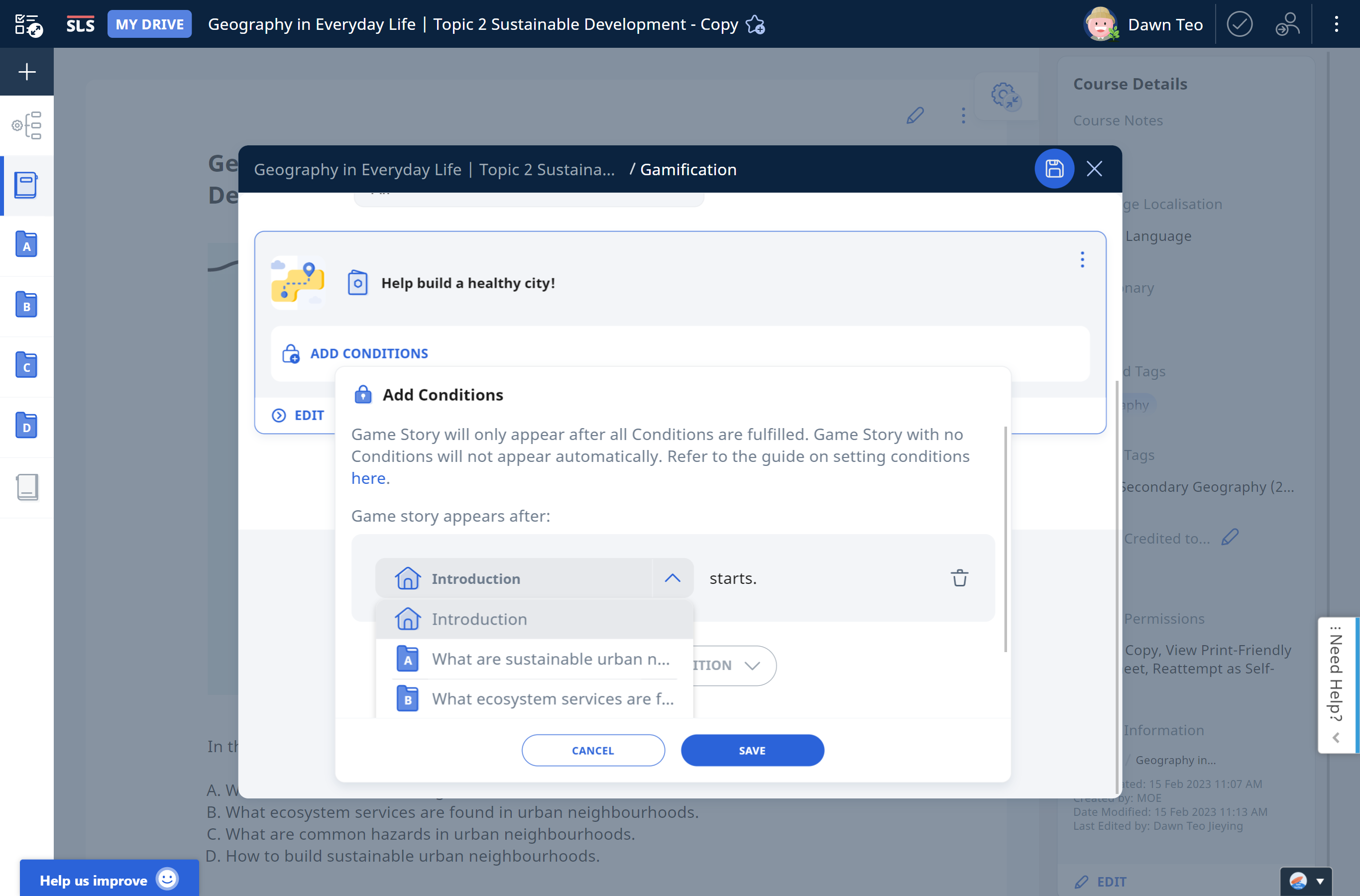The height and width of the screenshot is (896, 1360).
Task: Open the task list icon in header
Action: [27, 24]
